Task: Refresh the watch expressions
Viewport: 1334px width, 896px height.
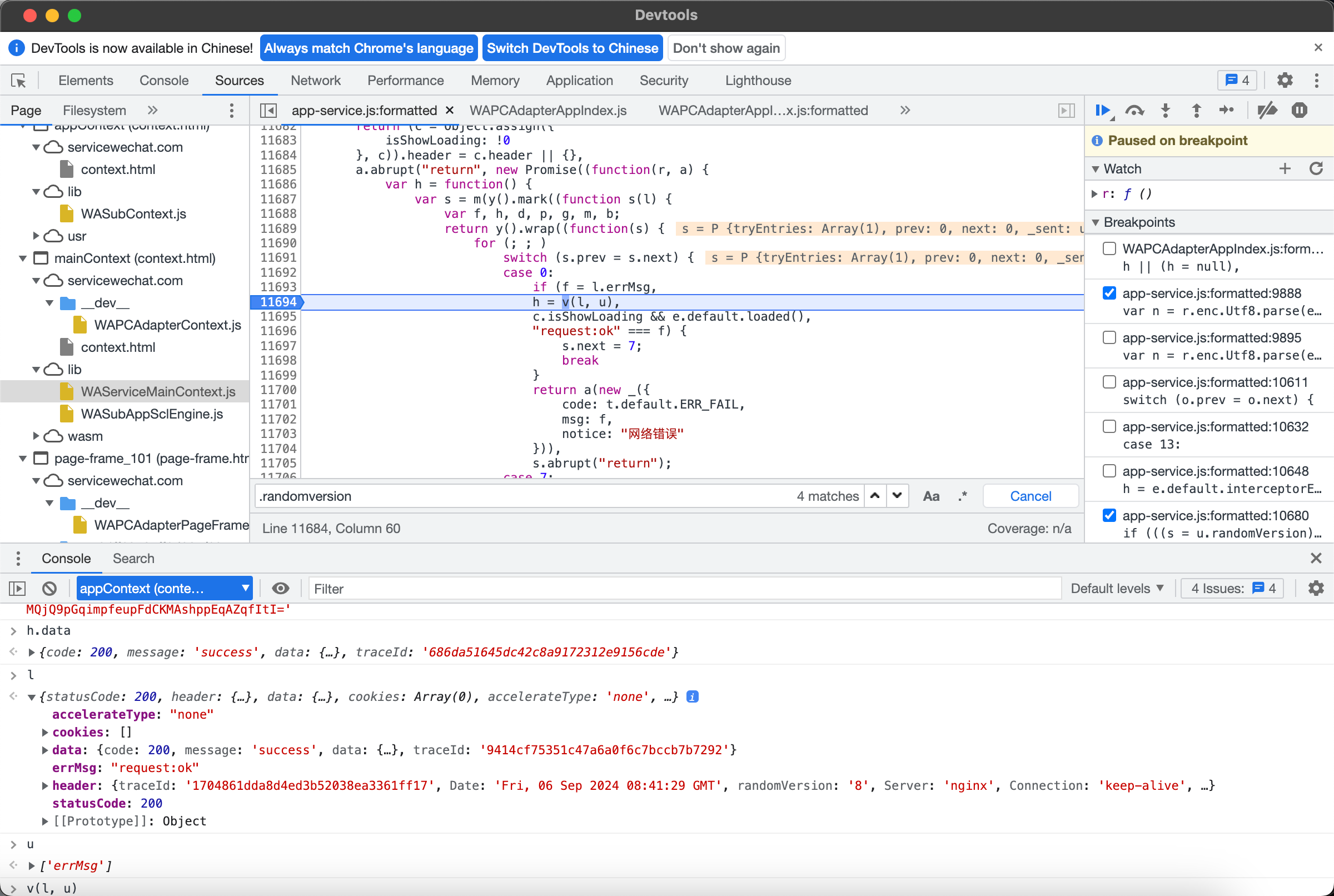Action: [1316, 168]
